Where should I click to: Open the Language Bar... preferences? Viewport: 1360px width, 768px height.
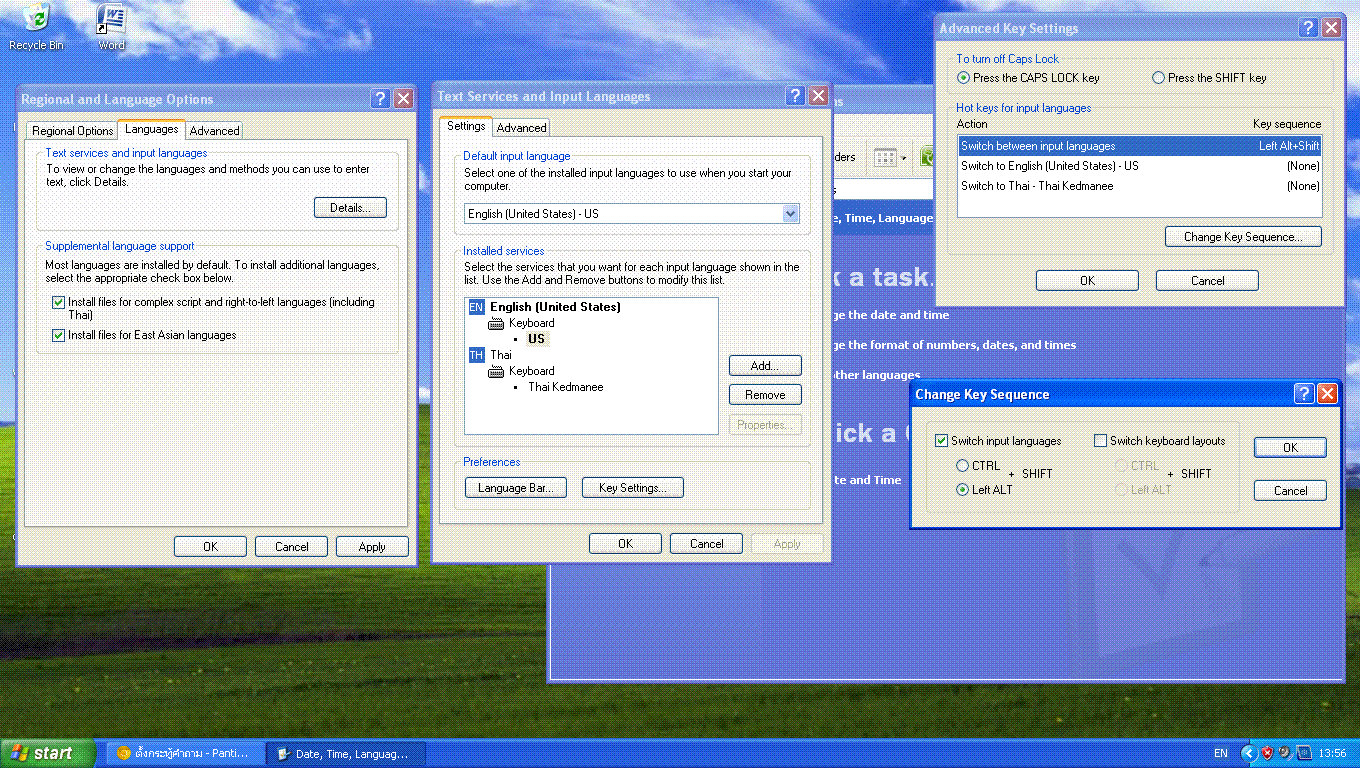click(515, 488)
